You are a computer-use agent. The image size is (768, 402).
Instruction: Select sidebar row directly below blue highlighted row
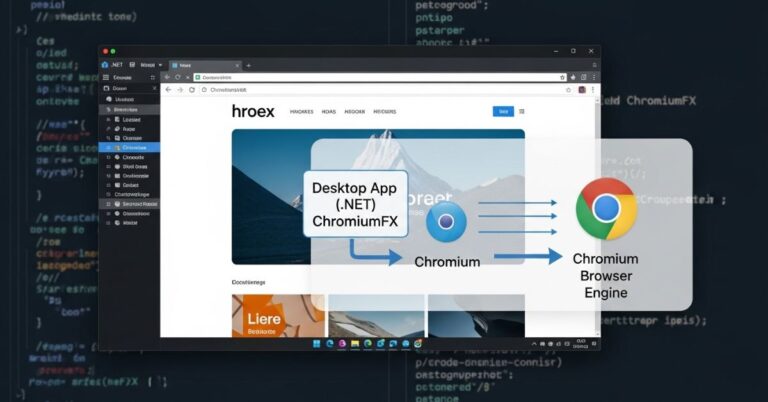129,157
